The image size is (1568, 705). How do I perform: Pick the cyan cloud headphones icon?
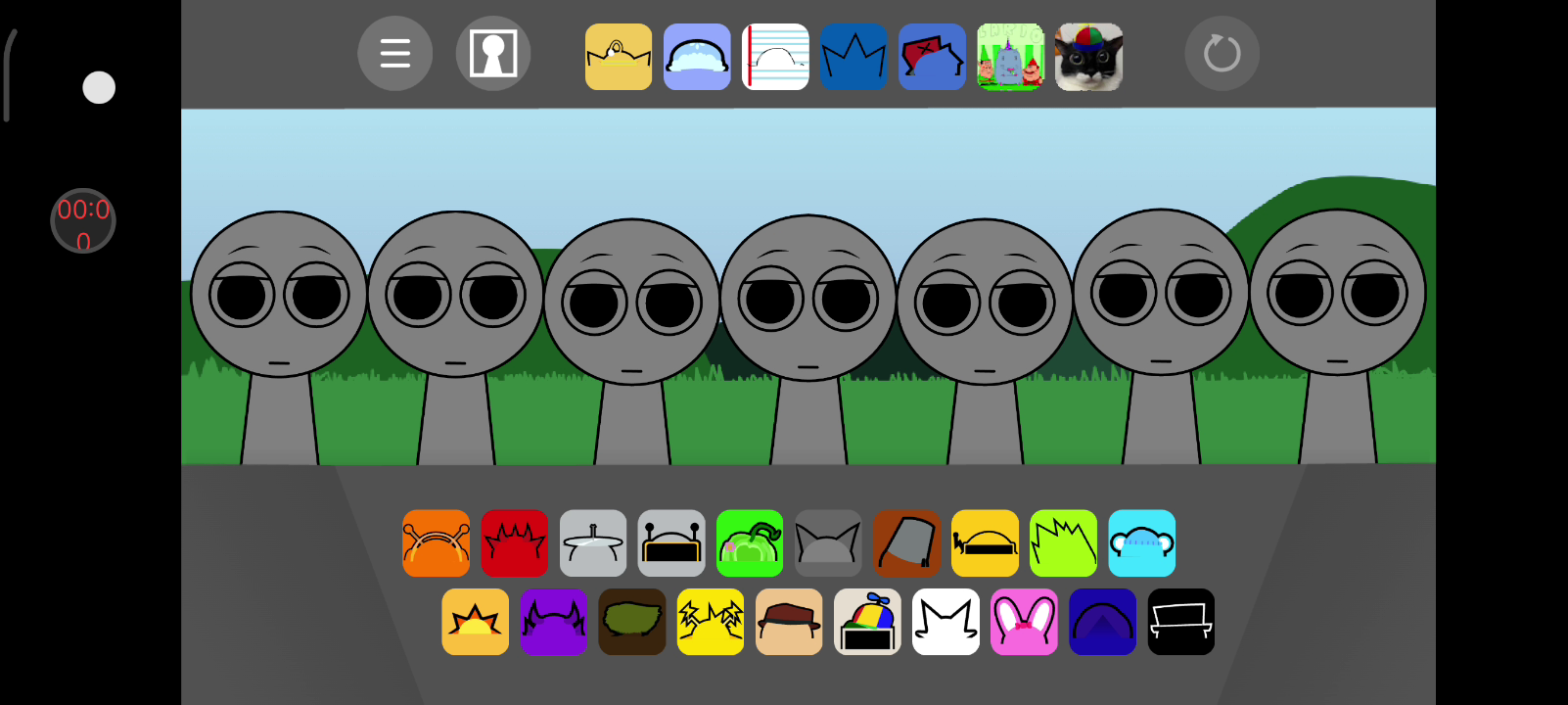coord(1141,543)
